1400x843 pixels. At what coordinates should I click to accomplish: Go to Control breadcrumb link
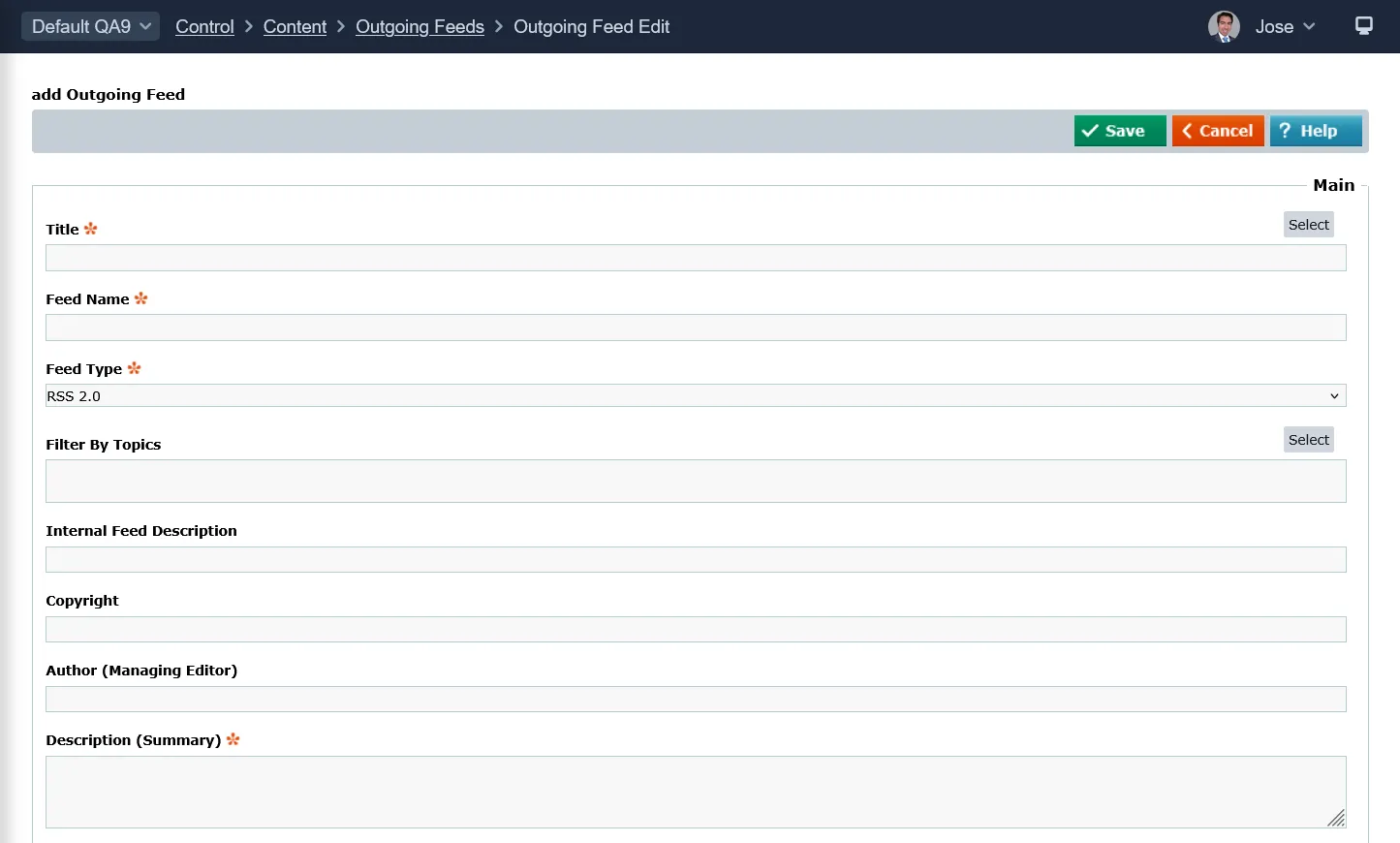[x=204, y=27]
